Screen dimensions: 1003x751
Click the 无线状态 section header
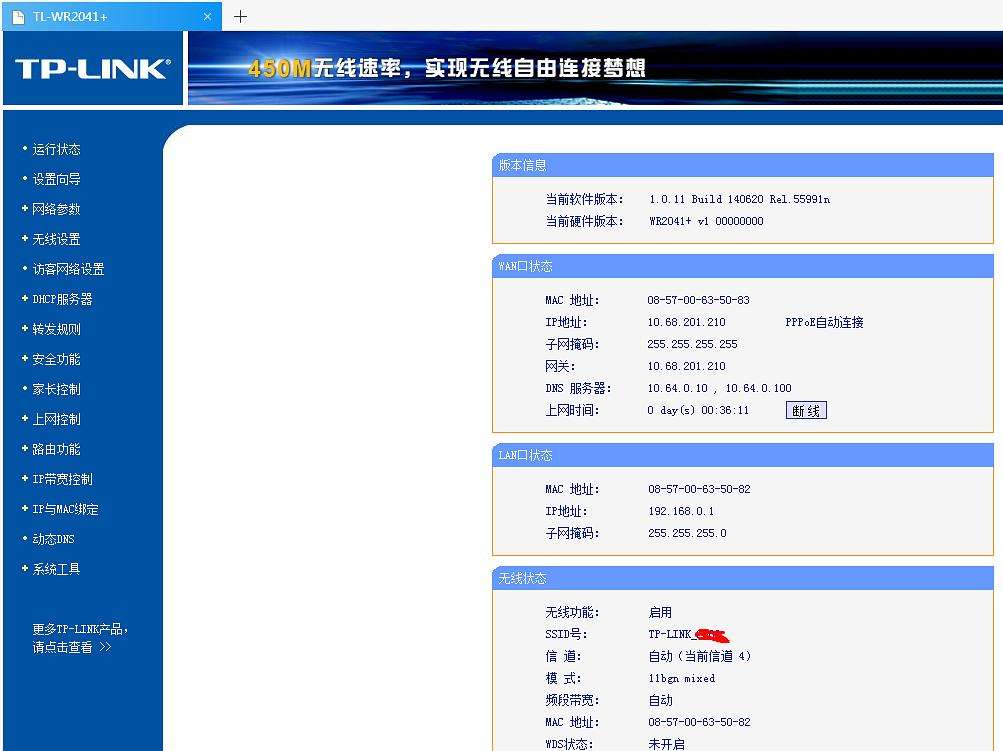(x=743, y=578)
